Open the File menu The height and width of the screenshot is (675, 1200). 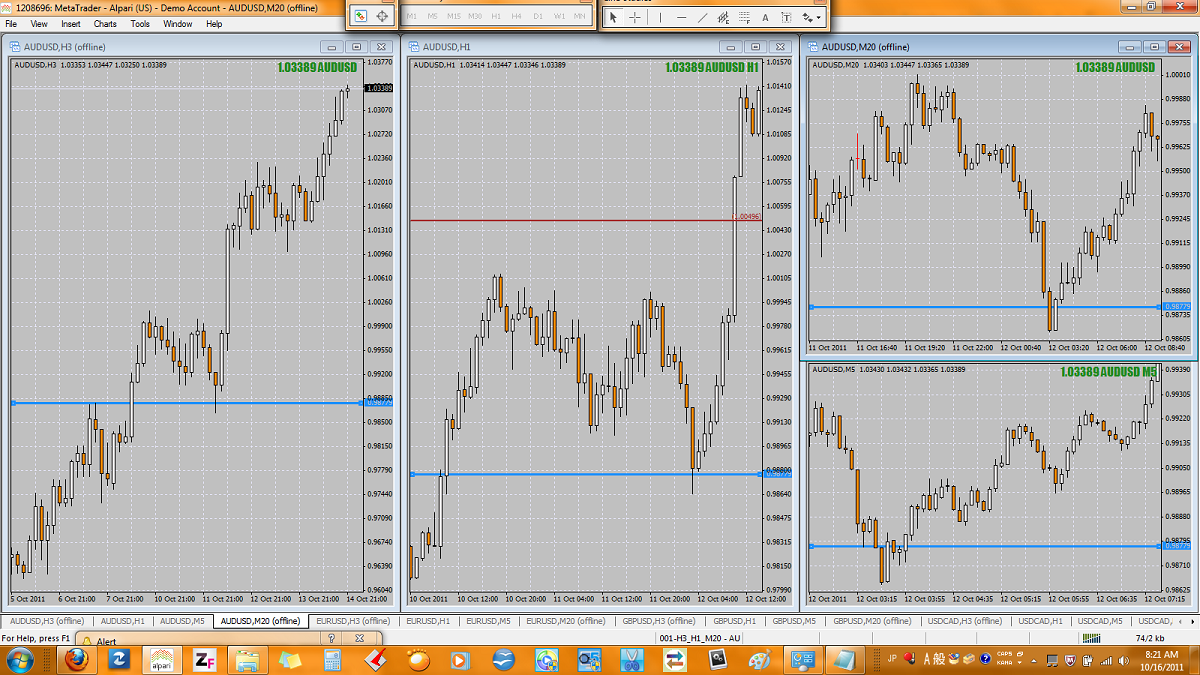(12, 23)
